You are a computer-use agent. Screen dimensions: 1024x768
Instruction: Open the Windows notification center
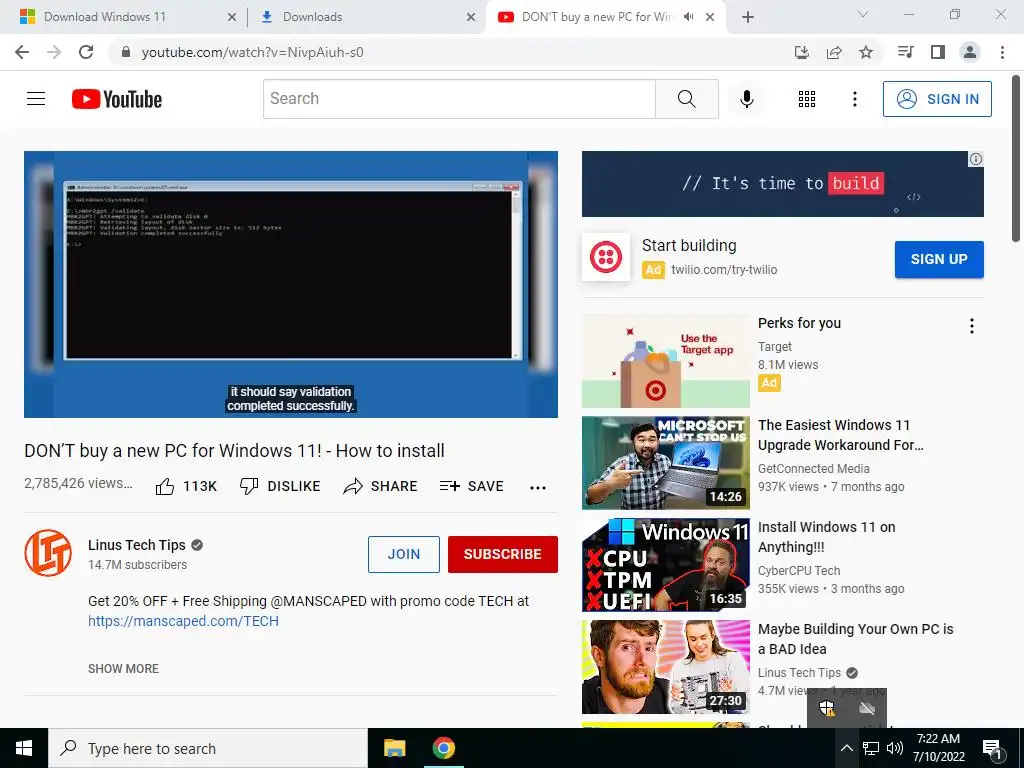click(993, 749)
